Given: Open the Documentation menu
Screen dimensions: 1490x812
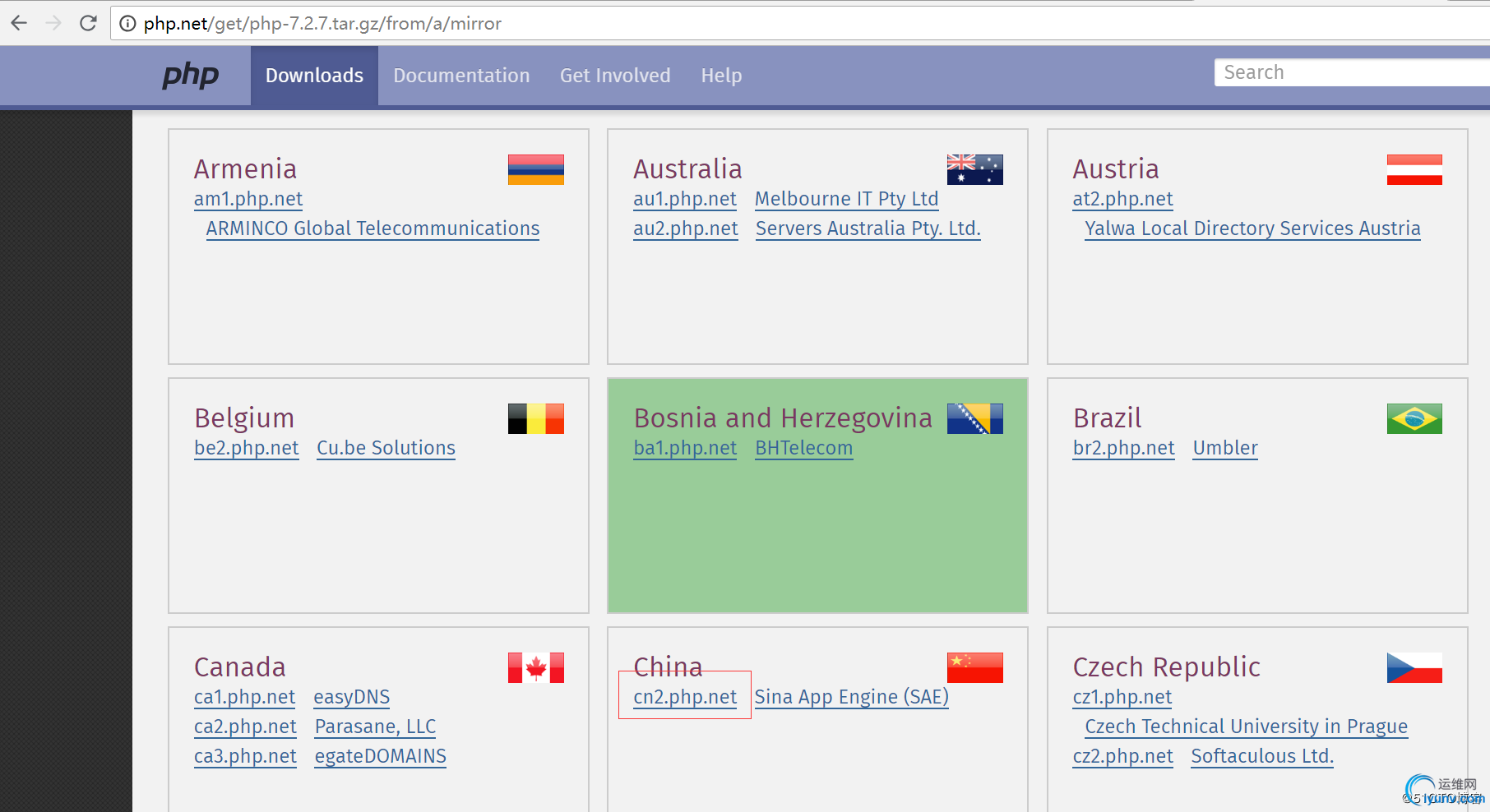Looking at the screenshot, I should [461, 76].
